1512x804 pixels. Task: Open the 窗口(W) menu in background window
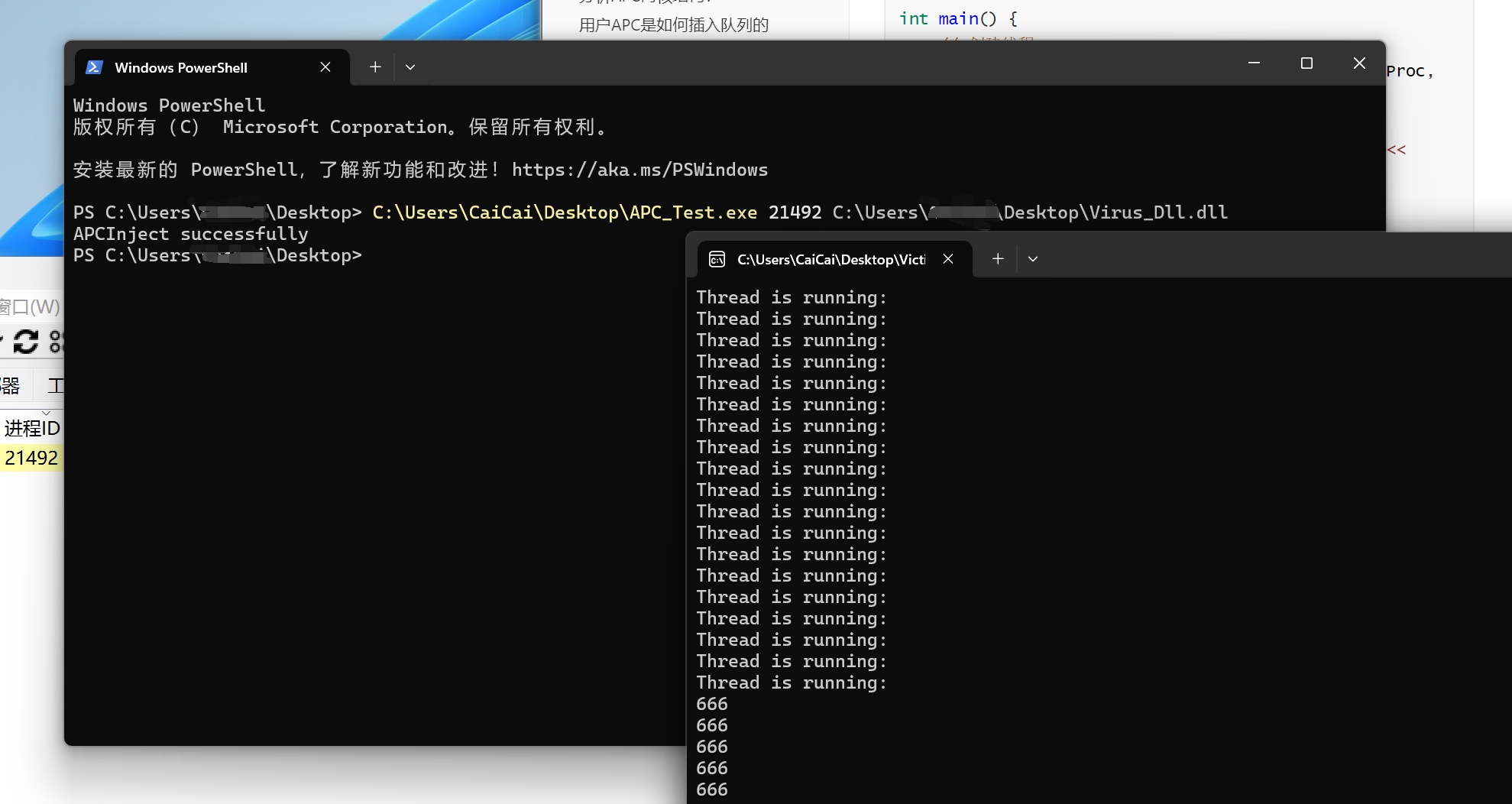pos(29,306)
